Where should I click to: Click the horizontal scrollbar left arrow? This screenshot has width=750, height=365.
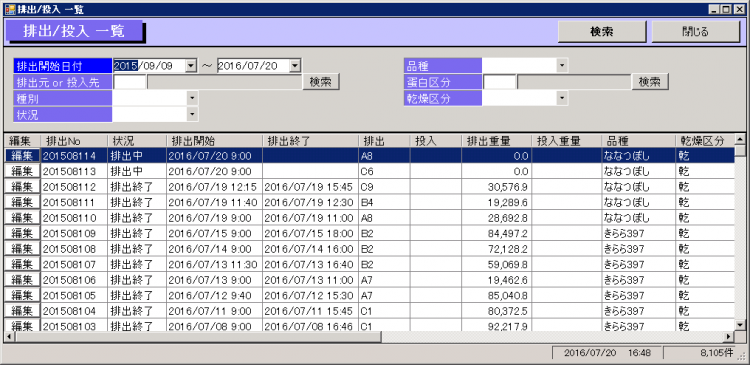tap(10, 336)
